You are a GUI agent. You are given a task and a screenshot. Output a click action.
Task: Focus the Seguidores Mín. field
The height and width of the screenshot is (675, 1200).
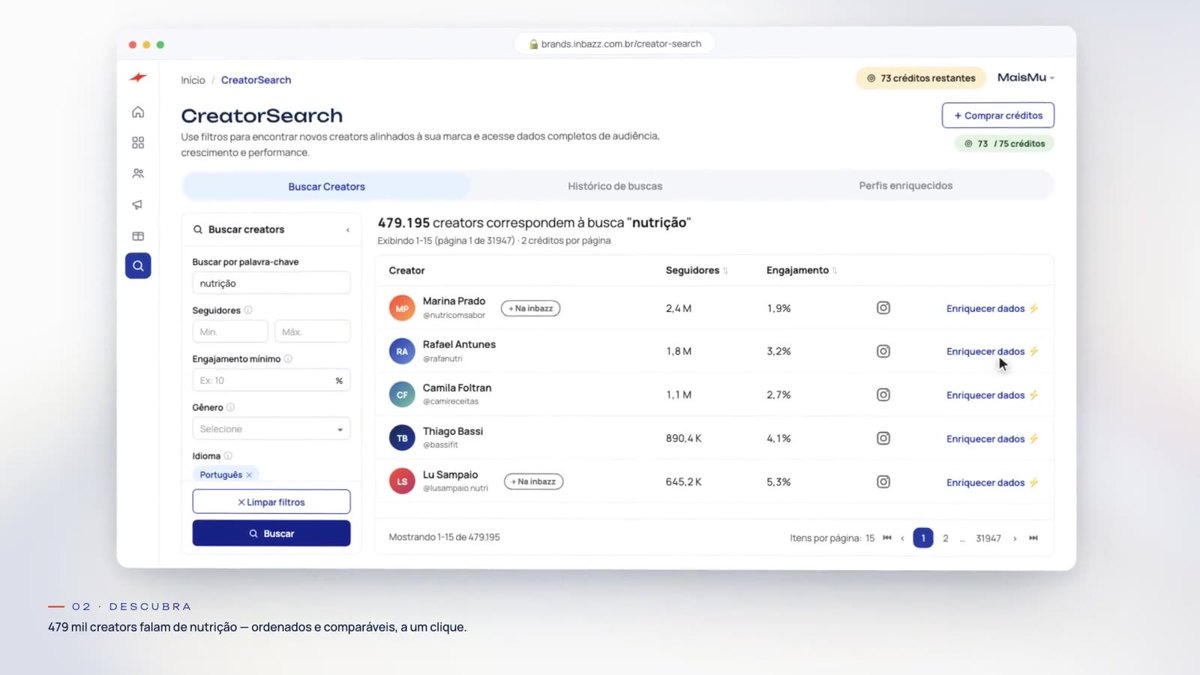click(230, 332)
